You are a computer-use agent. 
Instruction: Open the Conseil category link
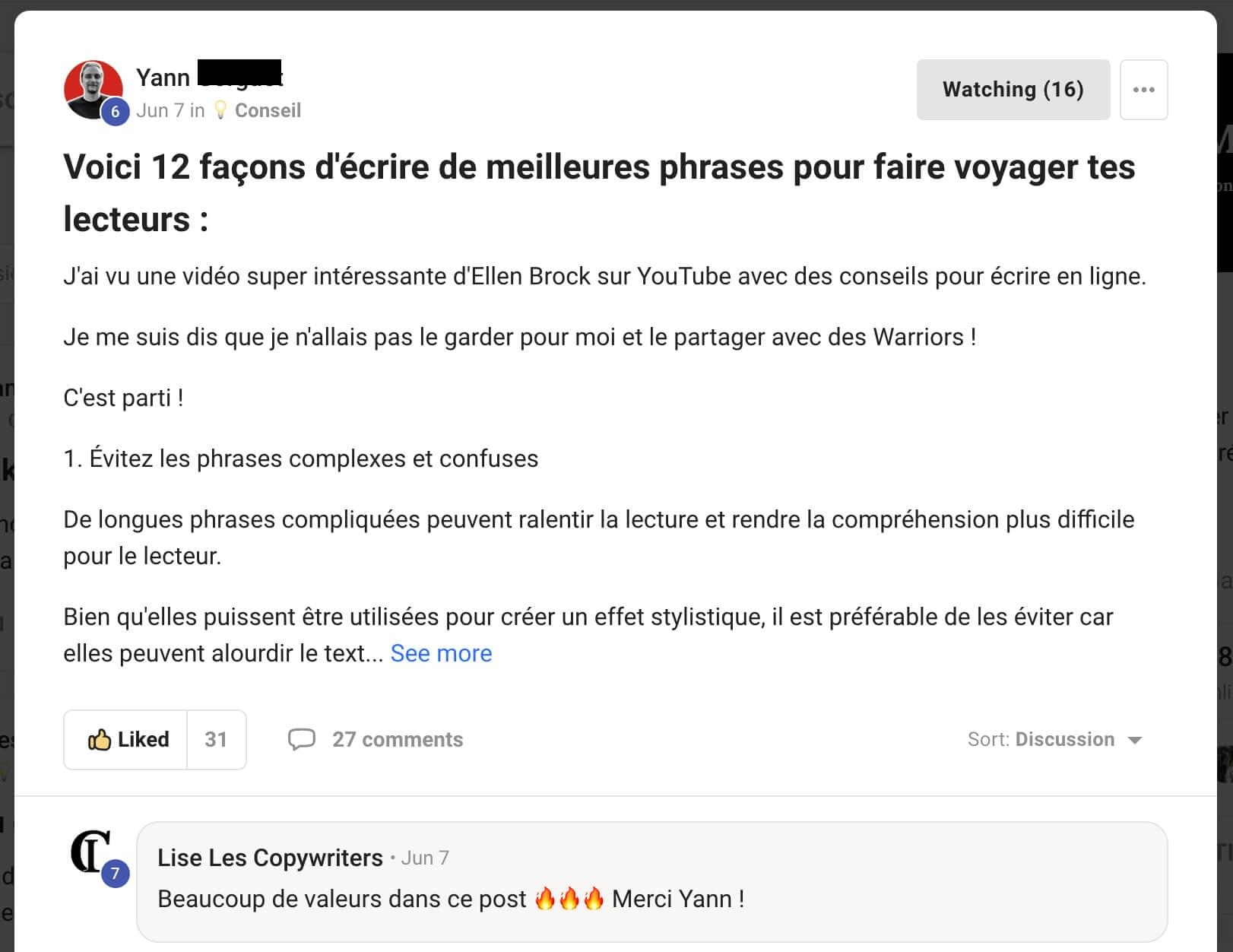pos(268,110)
